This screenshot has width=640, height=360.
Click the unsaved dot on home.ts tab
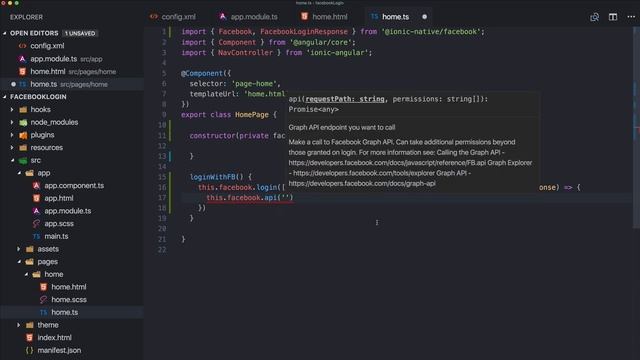pyautogui.click(x=424, y=17)
